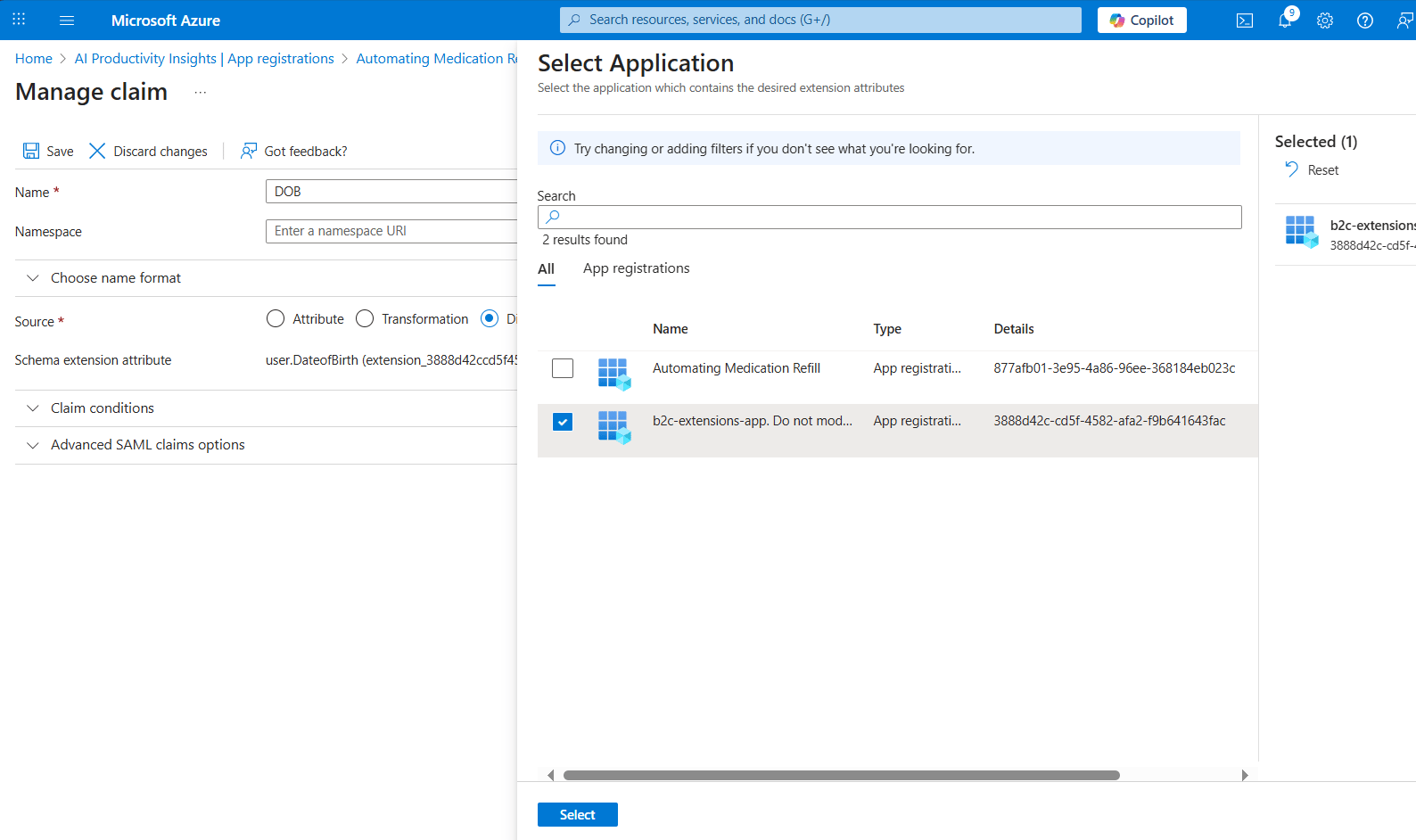Choose the Transformation source radio button

click(365, 318)
